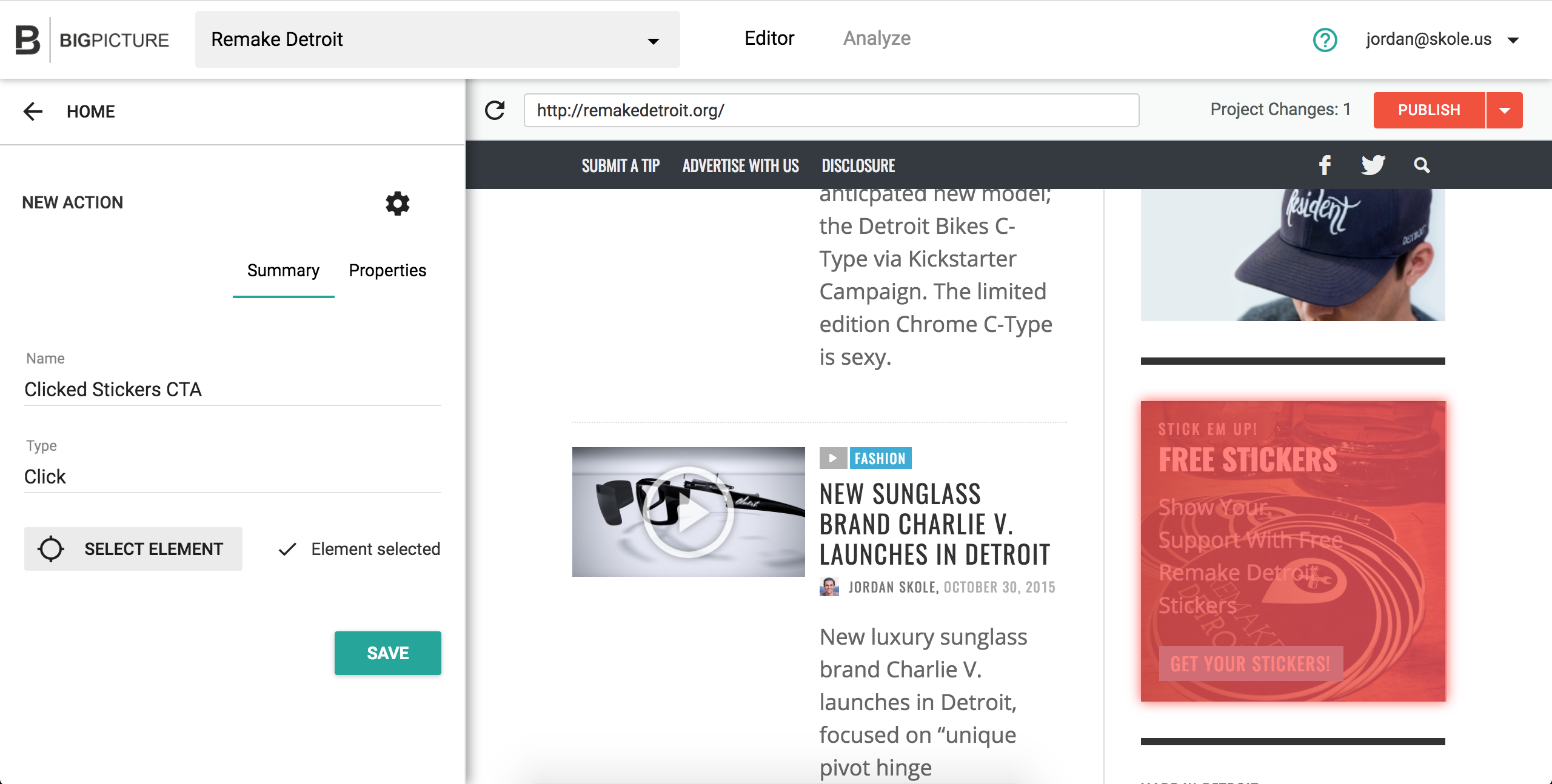Click the Element selected status text

coord(376,549)
